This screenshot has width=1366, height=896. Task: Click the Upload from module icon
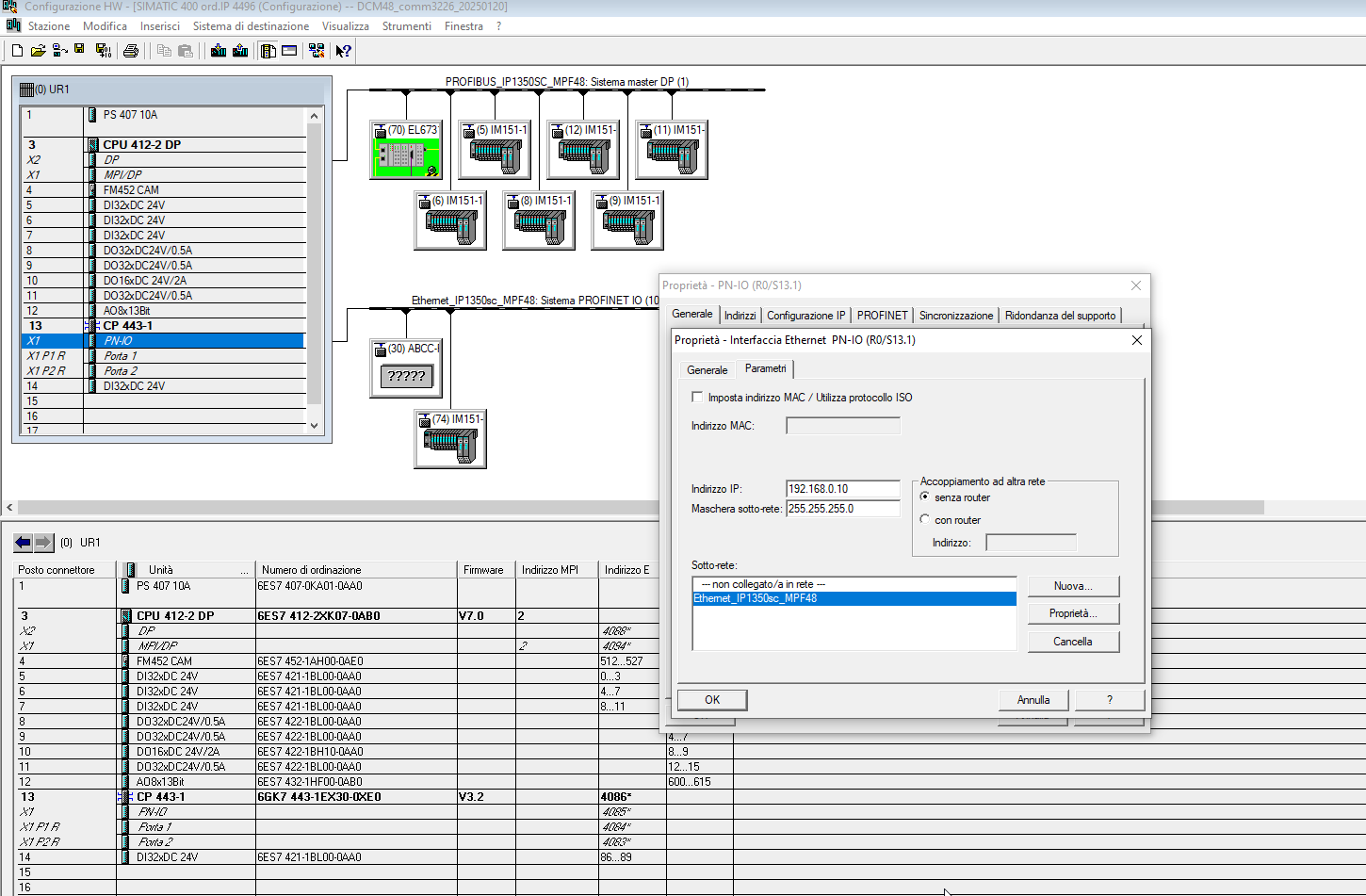click(240, 51)
